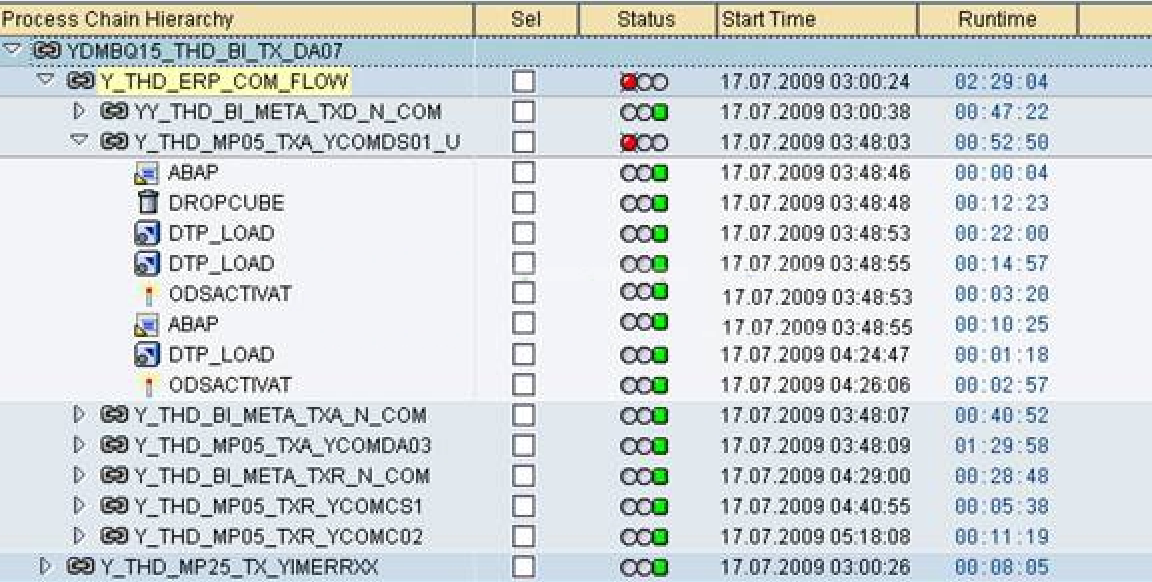This screenshot has width=1152, height=582.
Task: Click the chain icon of Y_THD_MP05_TXR_YCOMCS1
Action: coord(114,506)
